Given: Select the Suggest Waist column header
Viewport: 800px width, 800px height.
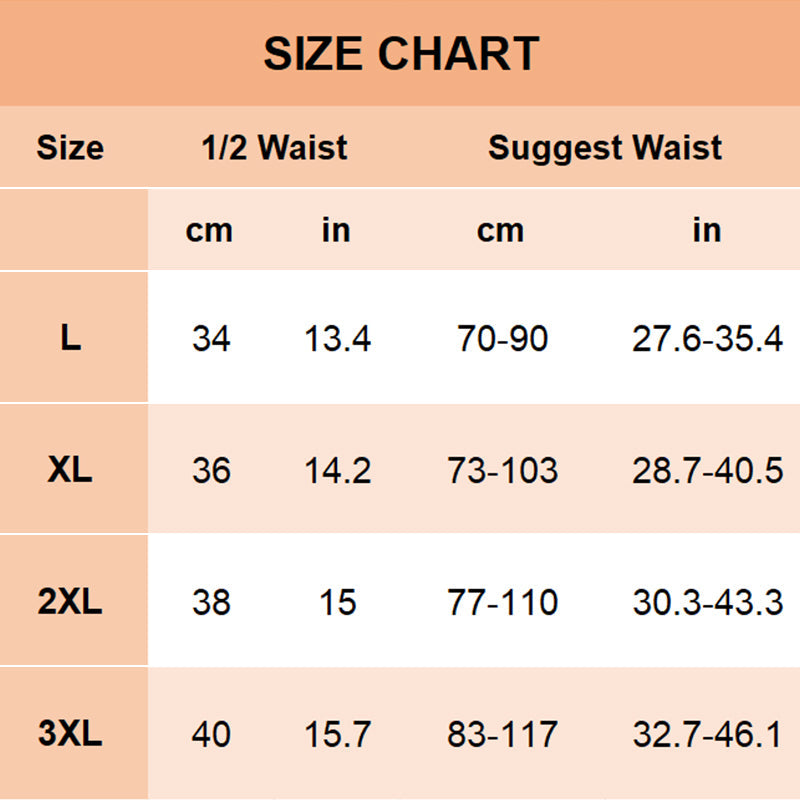Looking at the screenshot, I should pyautogui.click(x=604, y=149).
